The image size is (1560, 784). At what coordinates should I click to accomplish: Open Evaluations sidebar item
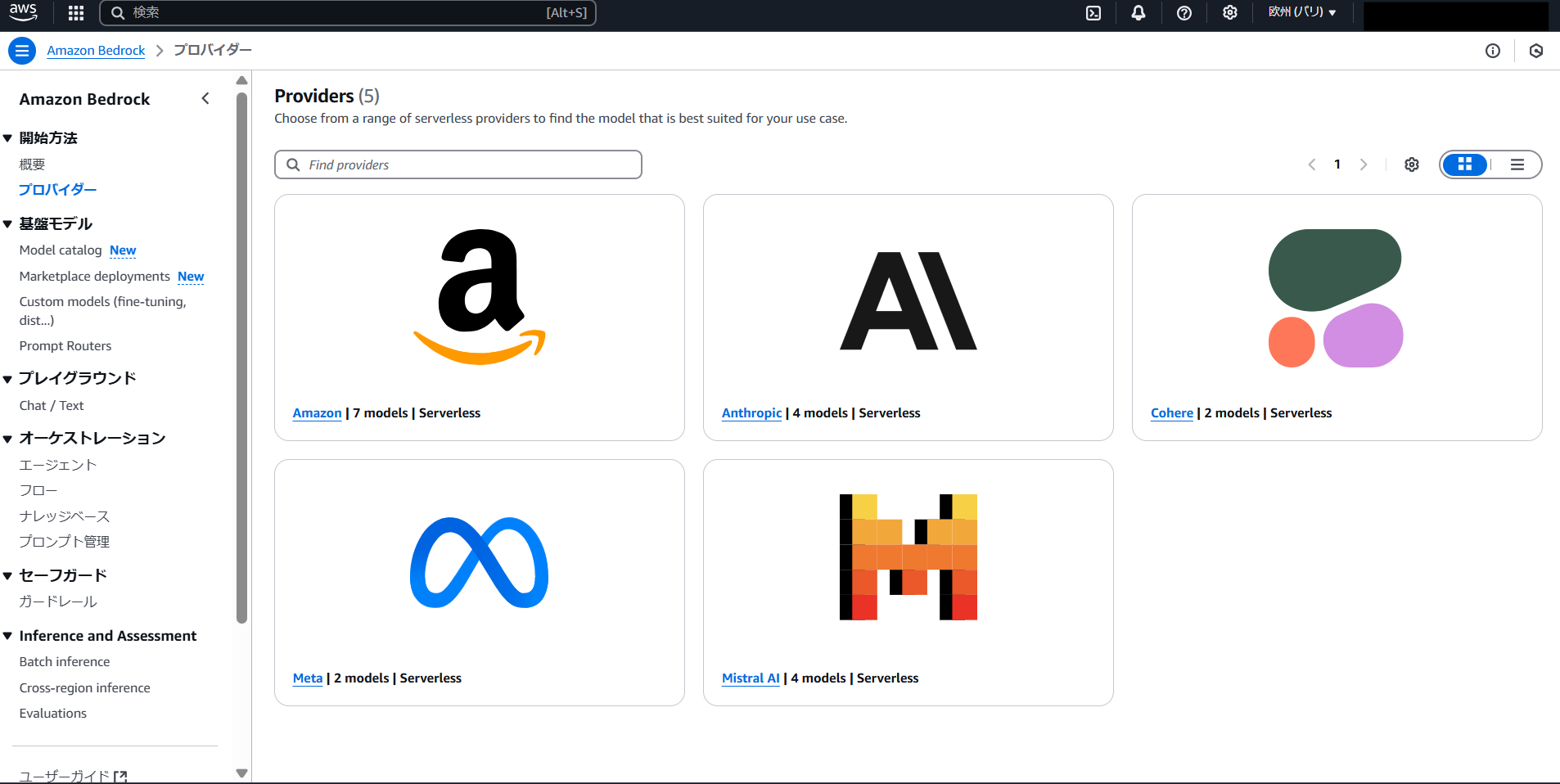pos(53,714)
